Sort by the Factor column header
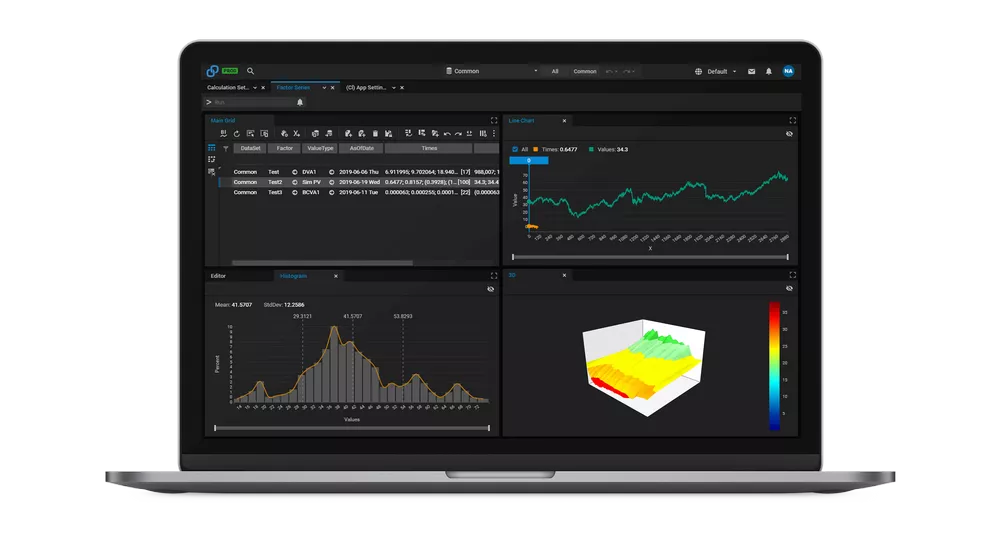Image resolution: width=1000 pixels, height=546 pixels. [284, 148]
